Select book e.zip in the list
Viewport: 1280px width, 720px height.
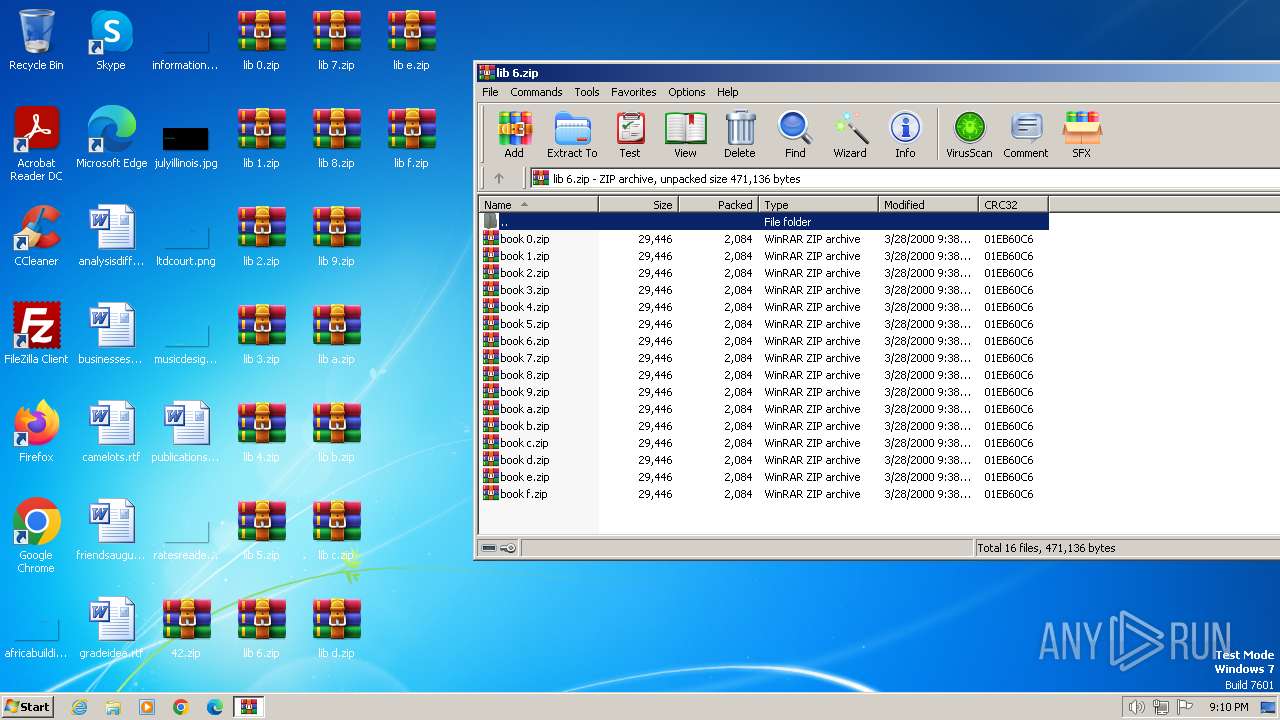764,477
